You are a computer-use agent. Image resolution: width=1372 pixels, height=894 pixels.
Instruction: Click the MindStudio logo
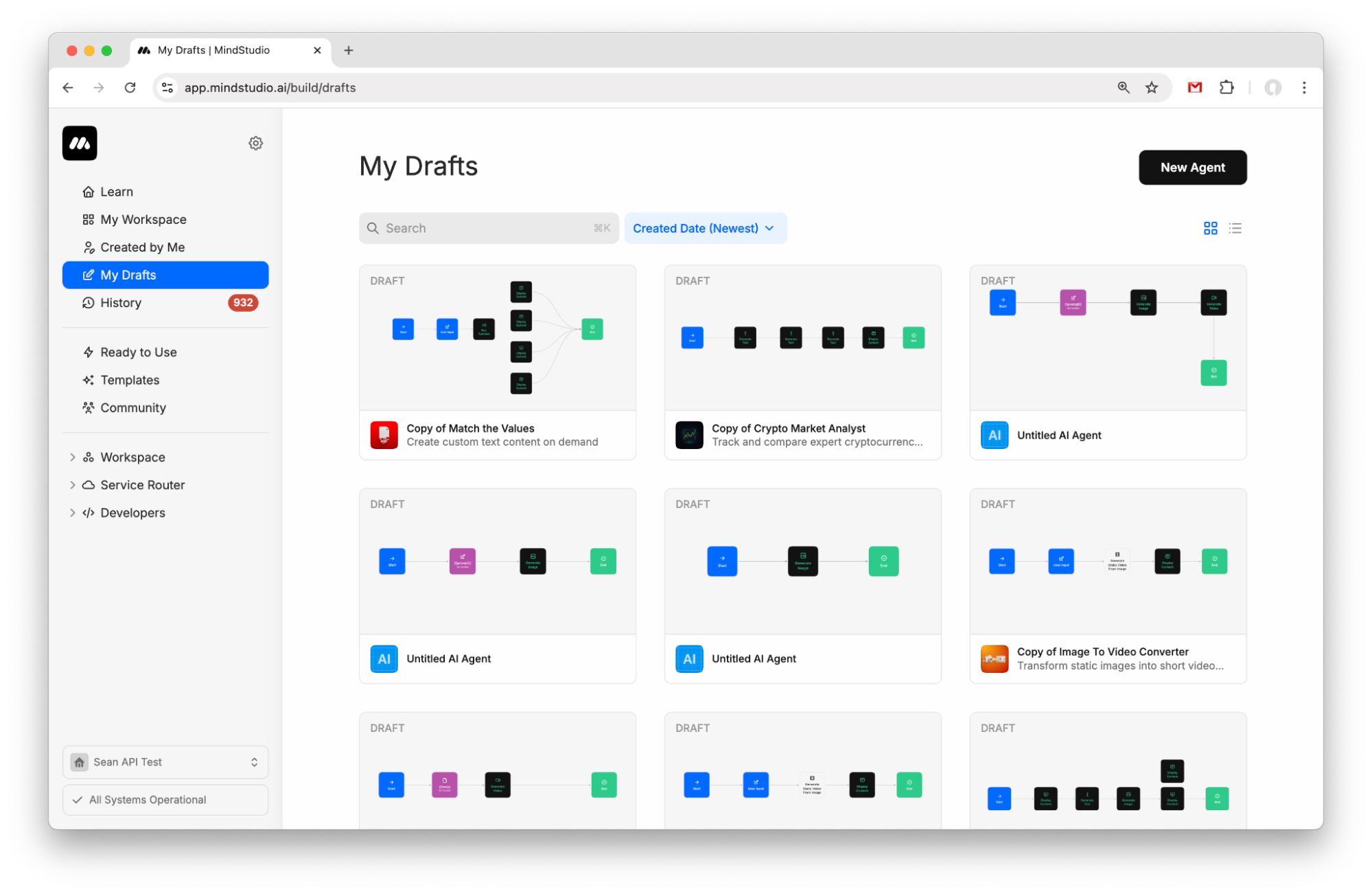[79, 143]
